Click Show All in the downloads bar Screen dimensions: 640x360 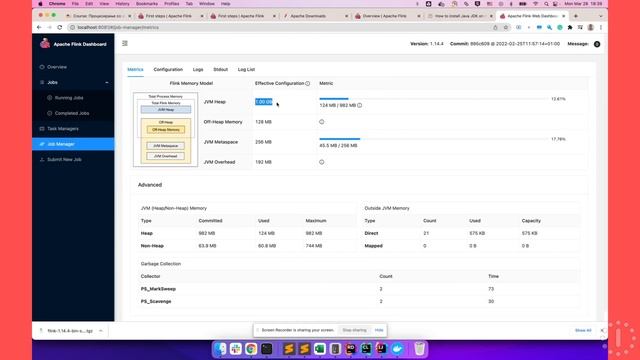pos(583,330)
